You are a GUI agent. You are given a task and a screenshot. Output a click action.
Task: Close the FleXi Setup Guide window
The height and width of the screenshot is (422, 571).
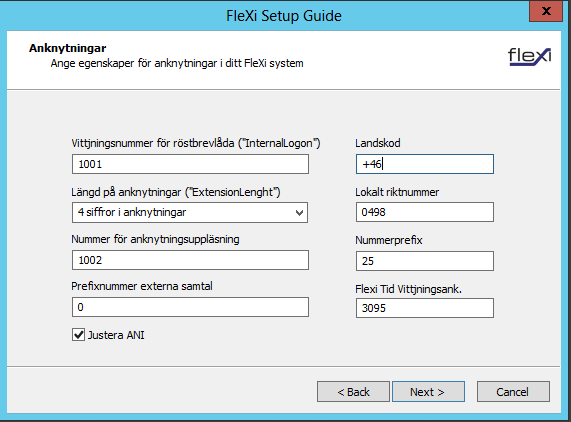click(x=546, y=11)
